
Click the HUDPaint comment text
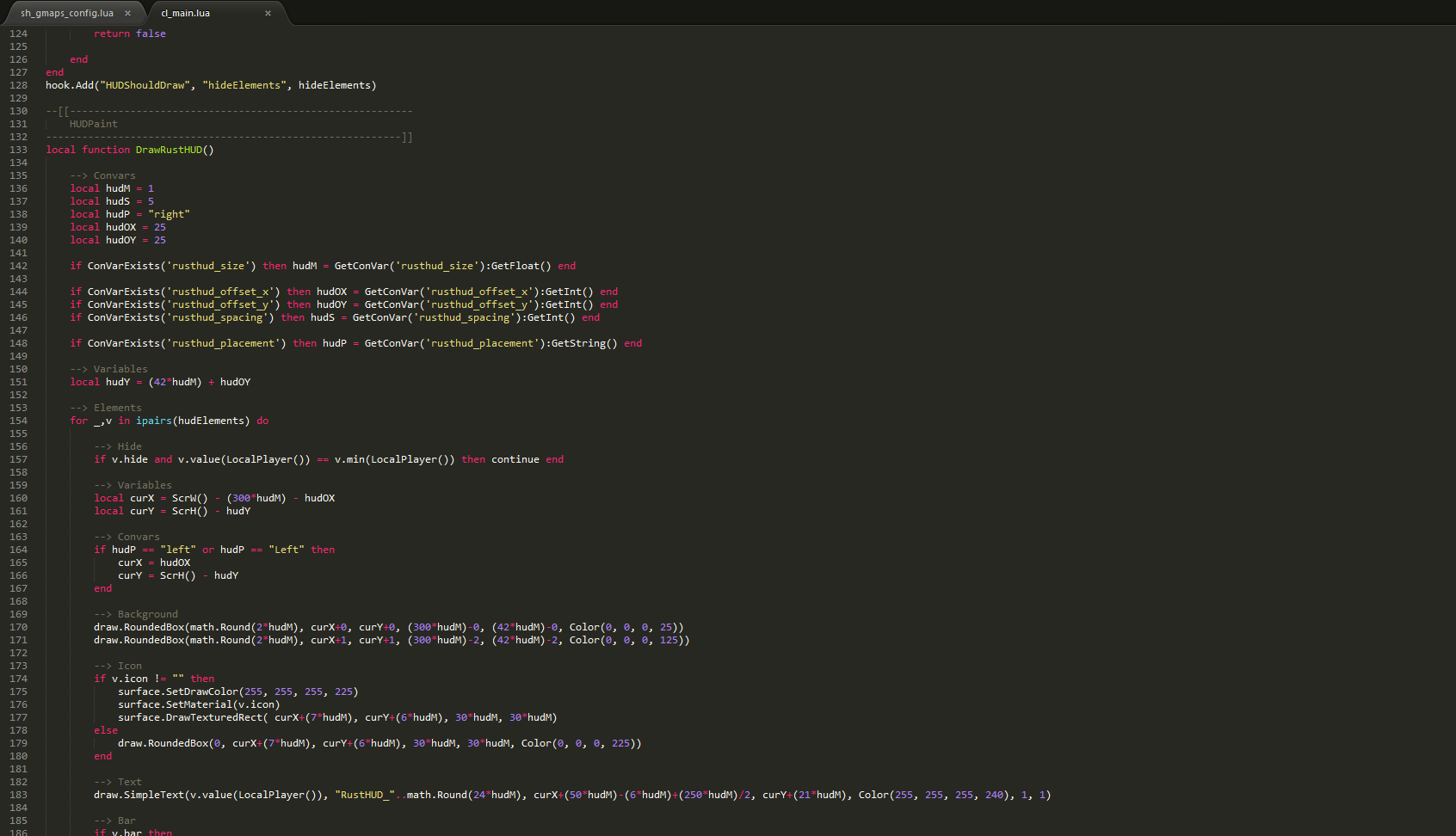point(94,124)
